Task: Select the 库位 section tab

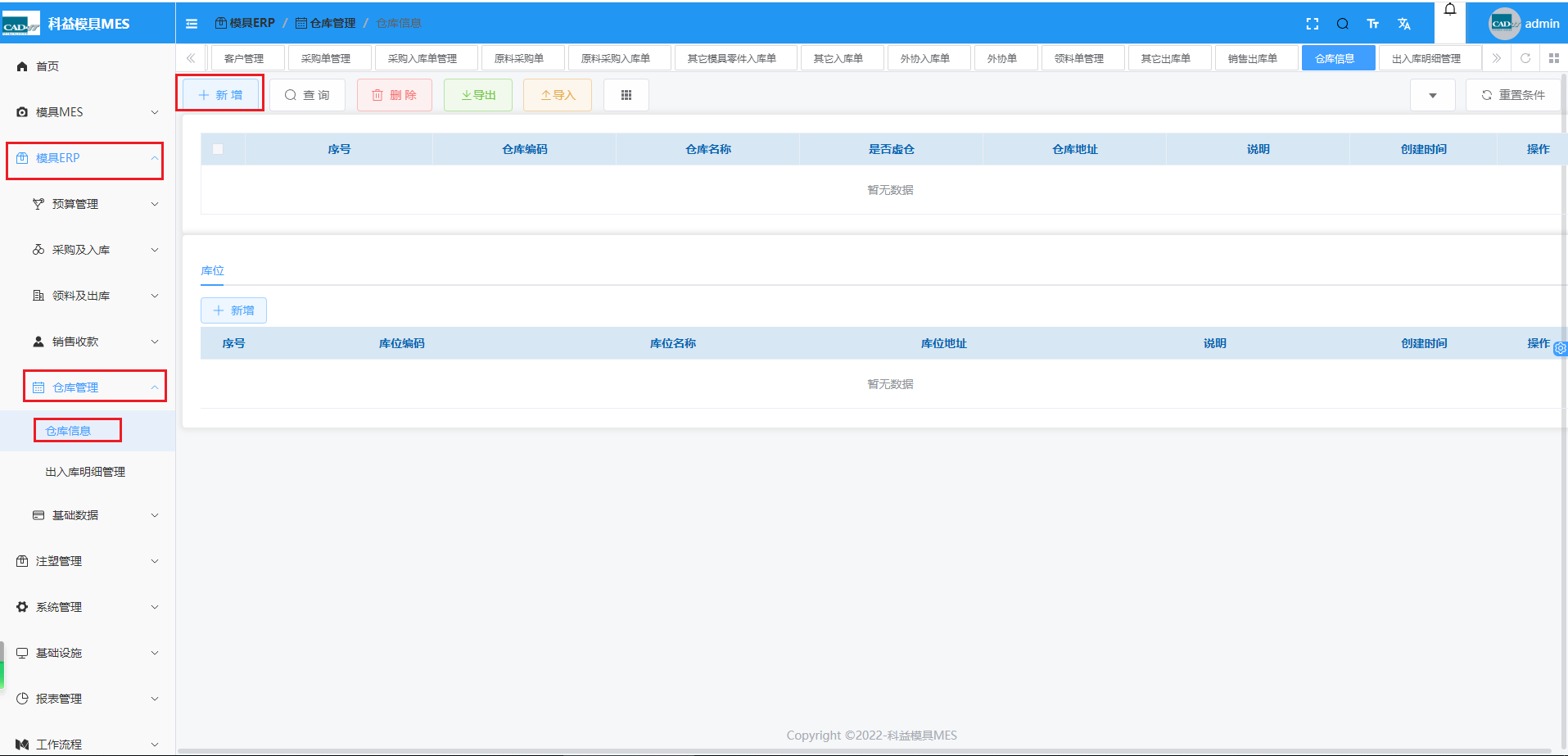Action: point(212,270)
